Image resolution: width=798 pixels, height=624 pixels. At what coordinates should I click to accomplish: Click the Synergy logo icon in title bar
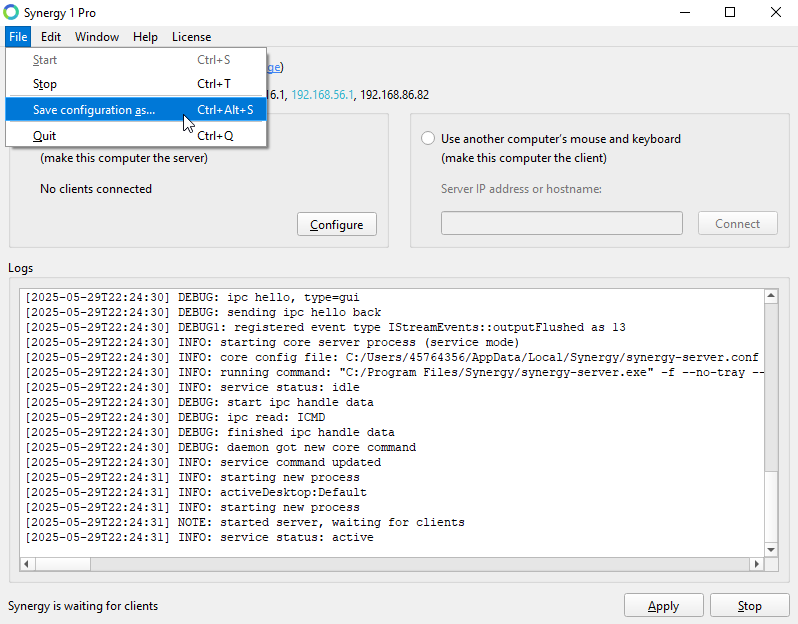(11, 12)
